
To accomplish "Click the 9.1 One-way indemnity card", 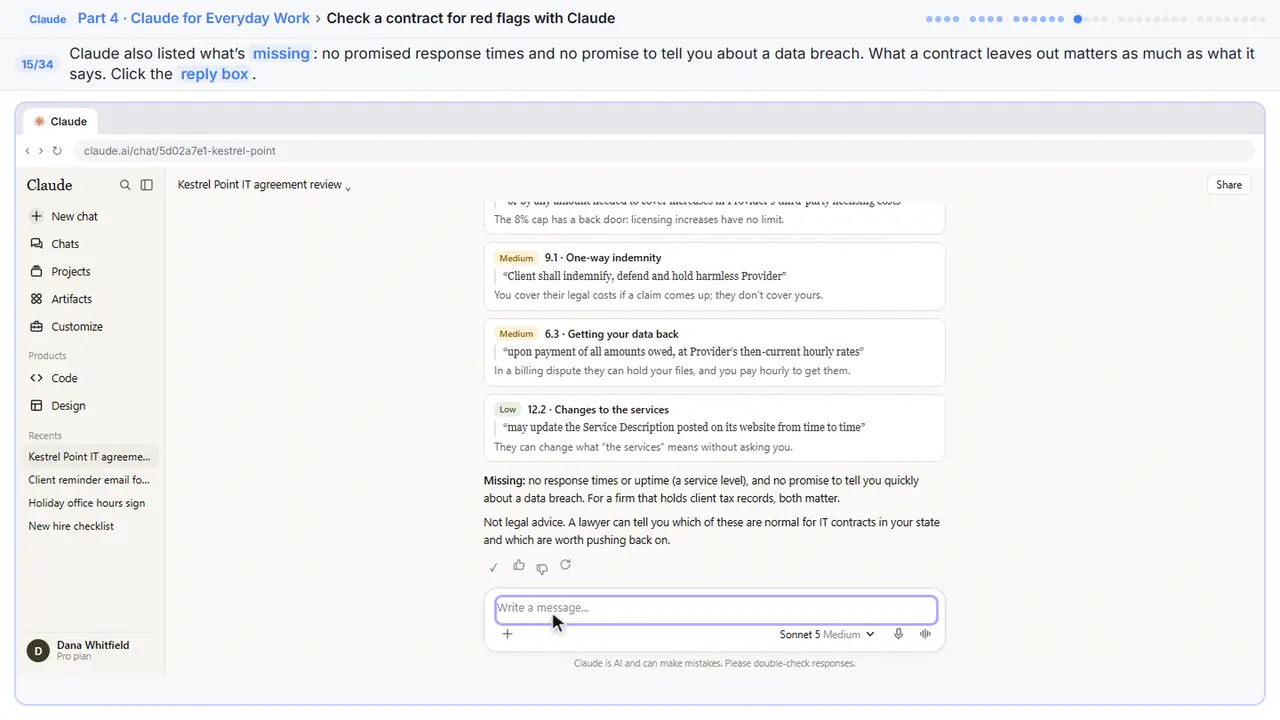I will point(714,276).
